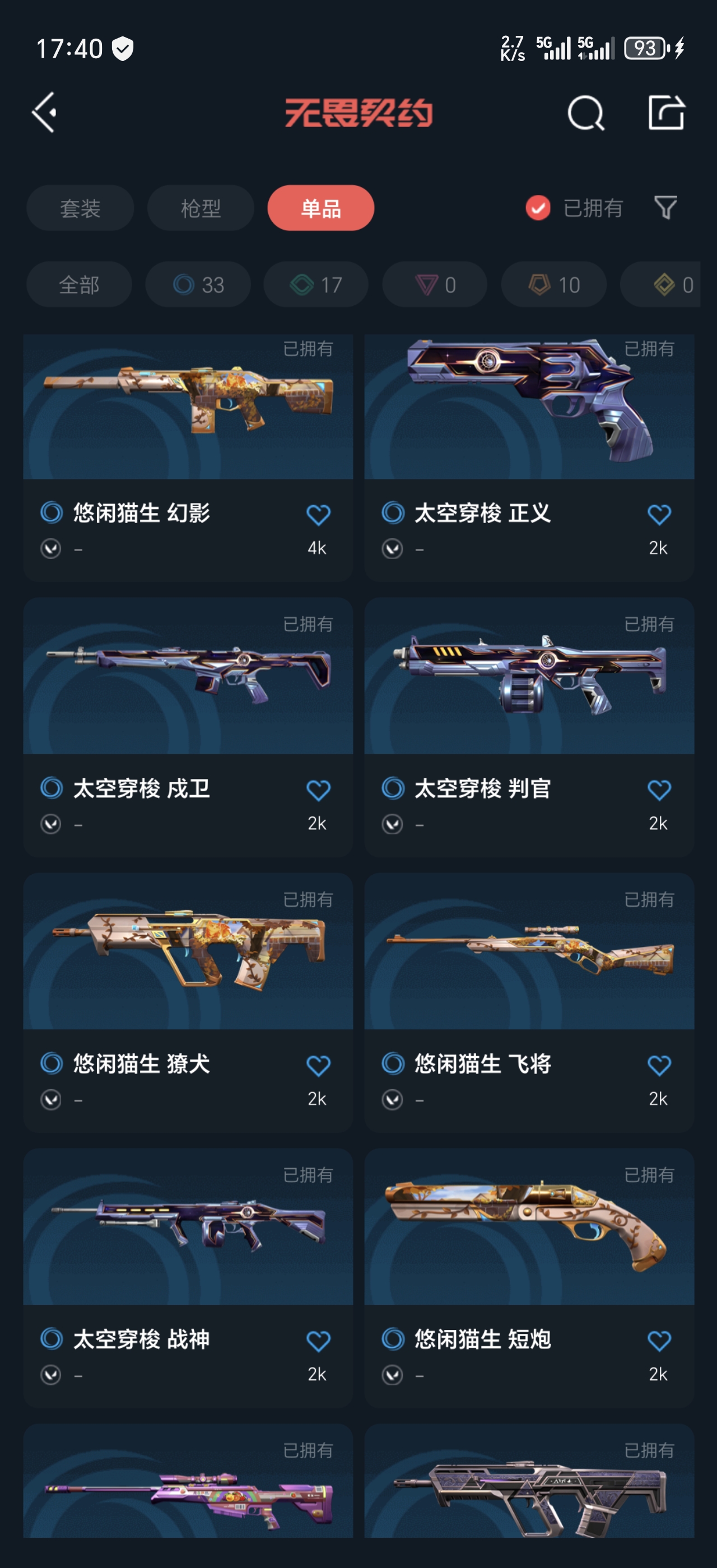Tap the back arrow icon
The height and width of the screenshot is (1568, 717).
pos(44,113)
